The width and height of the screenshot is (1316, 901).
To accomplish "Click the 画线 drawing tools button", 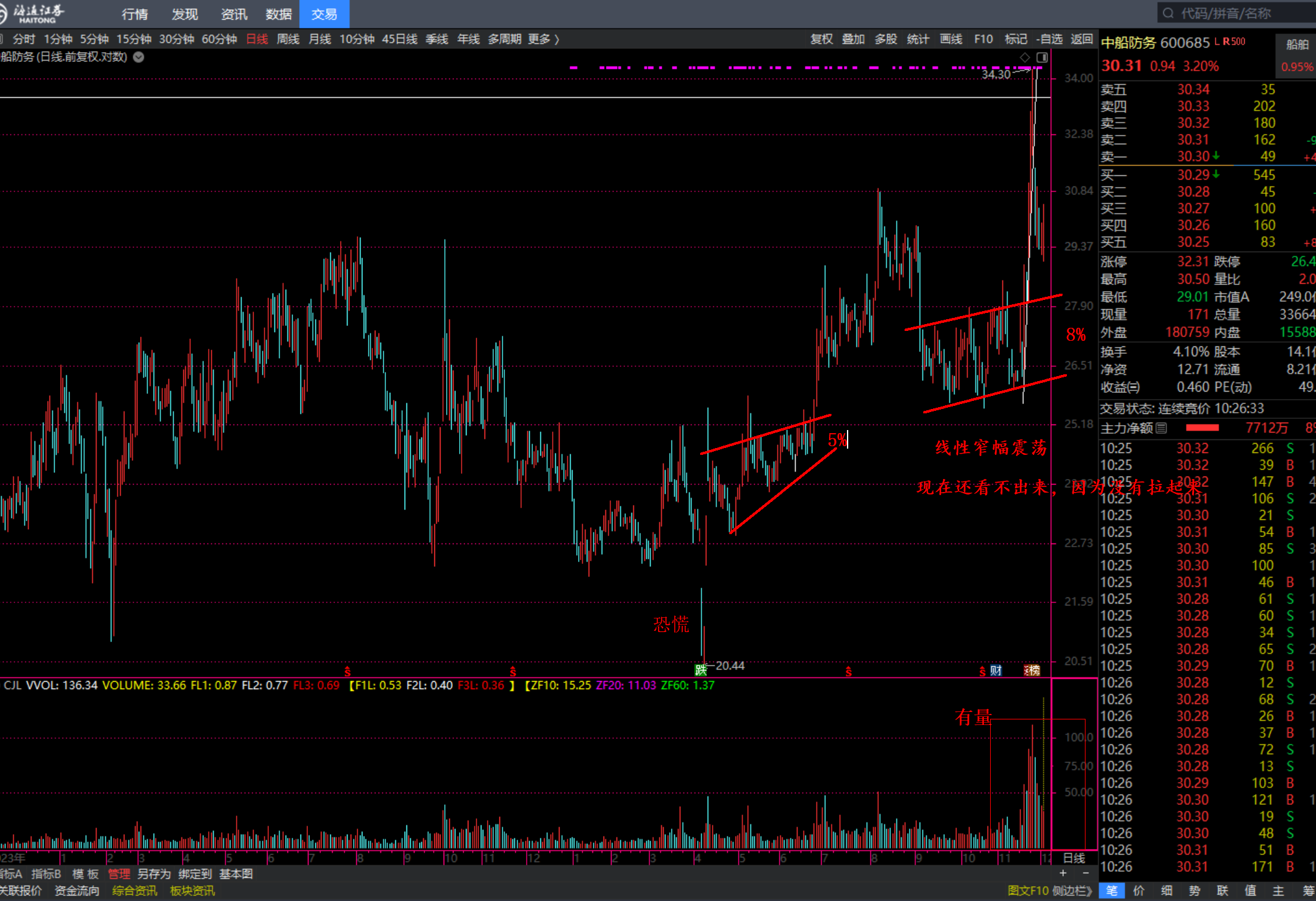I will coord(950,39).
